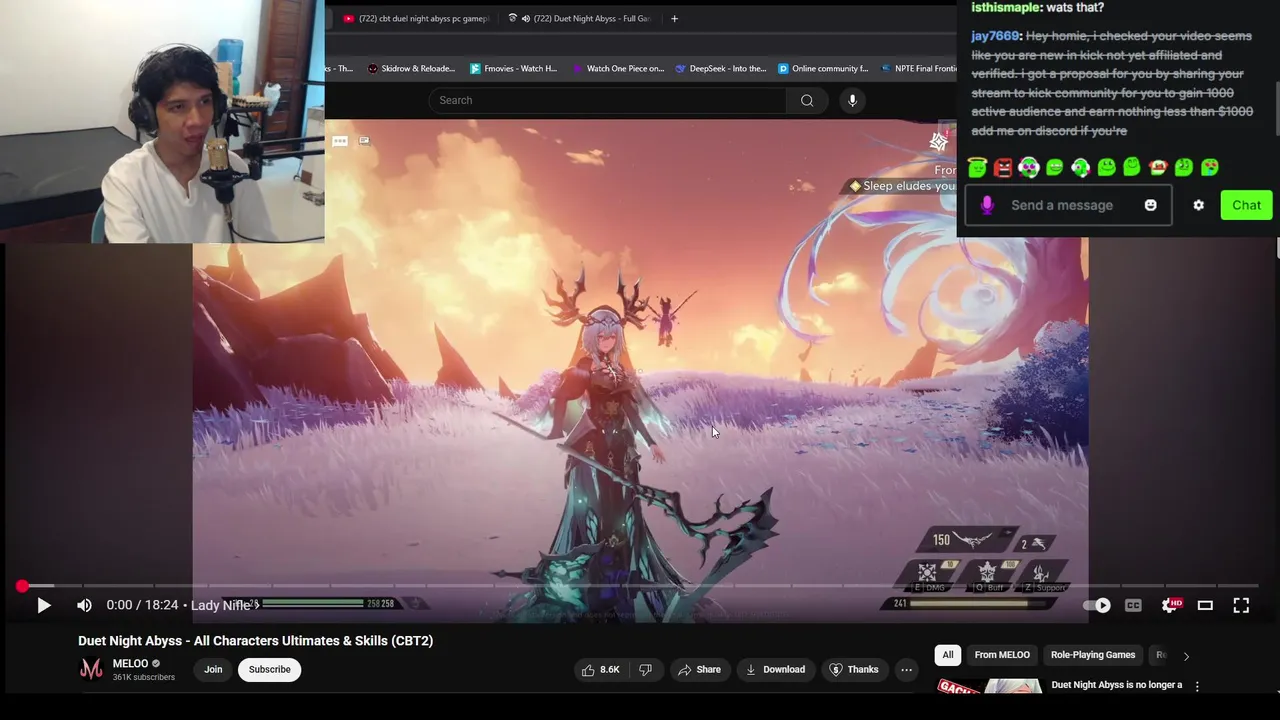Click the purple microphone icon in chat
Viewport: 1280px width, 720px height.
click(x=987, y=205)
